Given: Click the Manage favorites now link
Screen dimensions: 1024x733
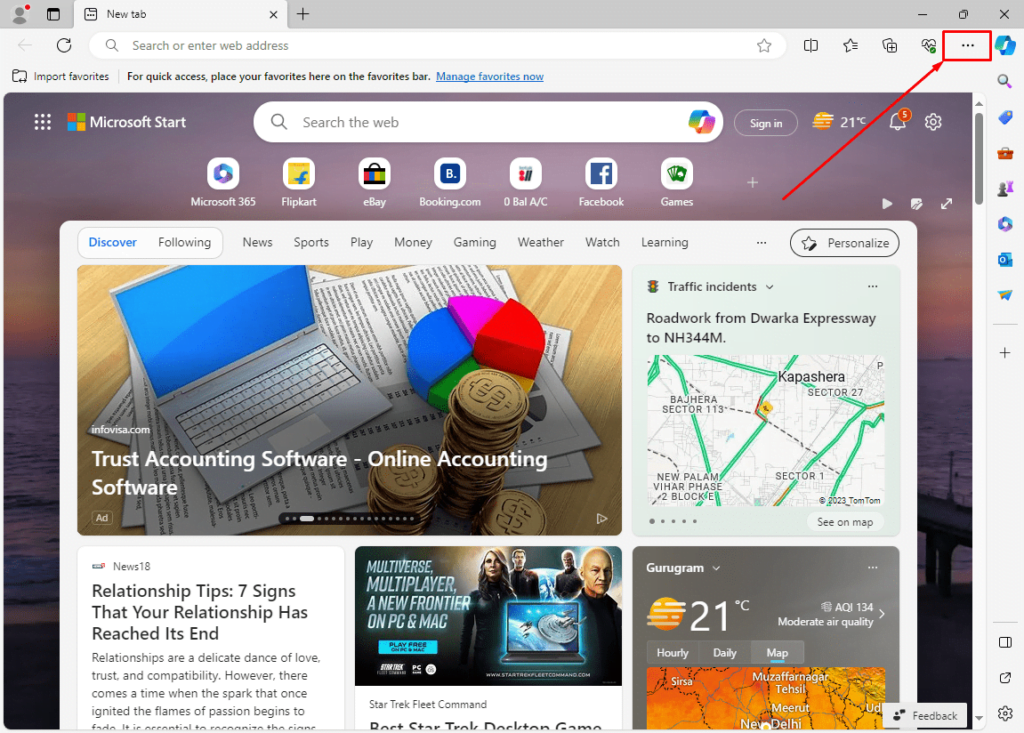Looking at the screenshot, I should (489, 76).
